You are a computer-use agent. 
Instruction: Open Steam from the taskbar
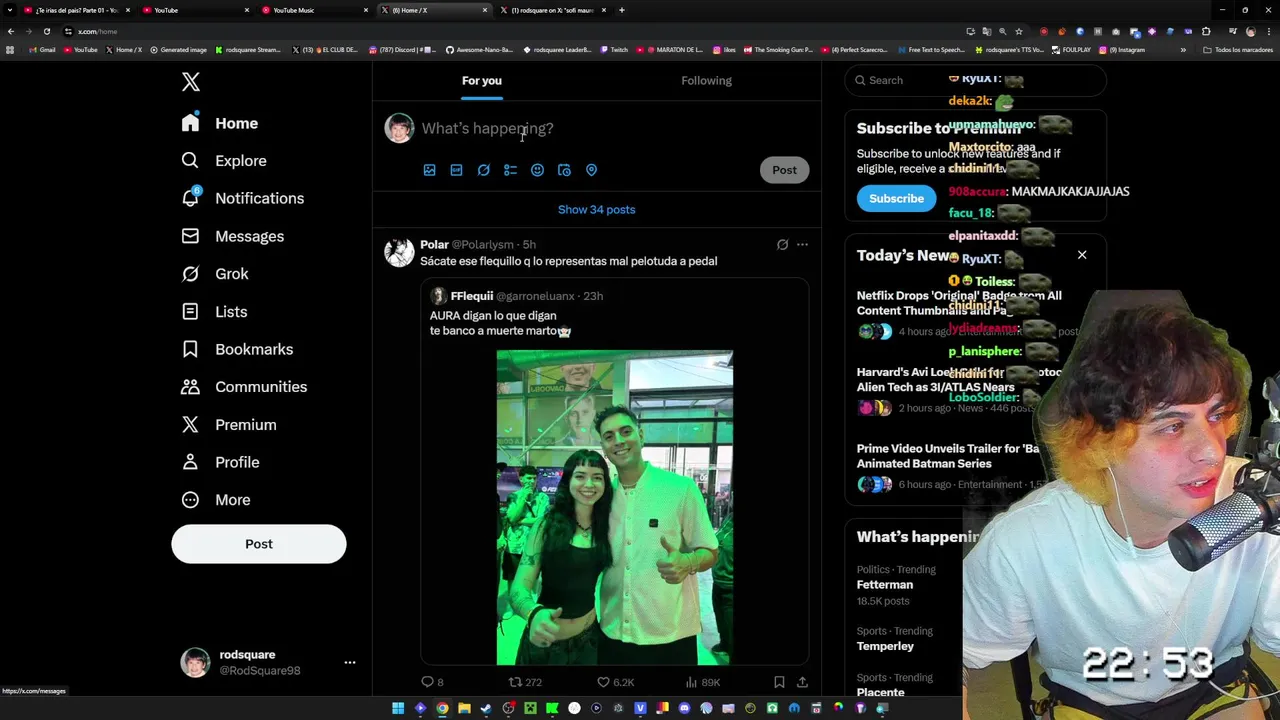[x=486, y=708]
